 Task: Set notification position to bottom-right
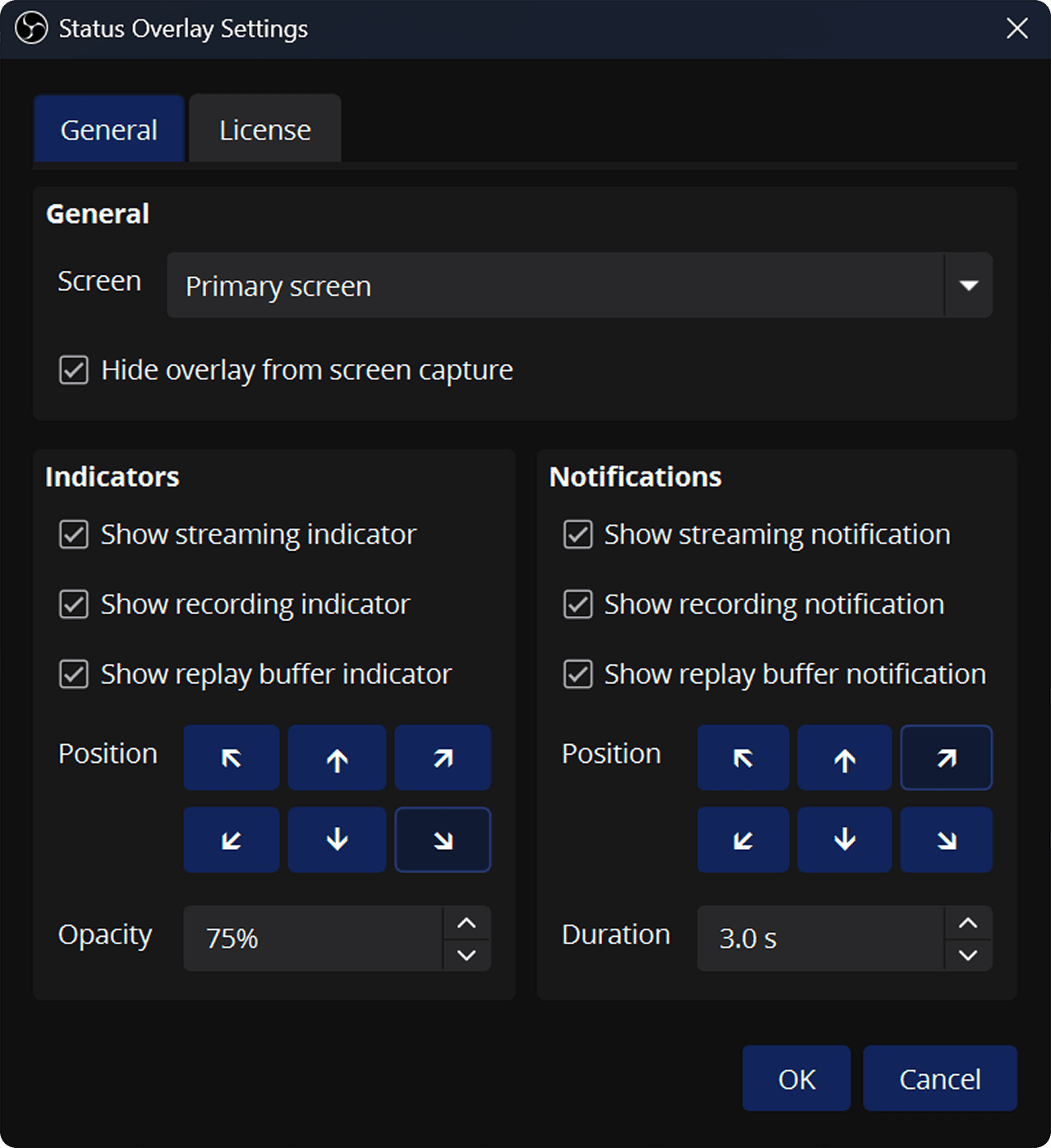[x=947, y=840]
